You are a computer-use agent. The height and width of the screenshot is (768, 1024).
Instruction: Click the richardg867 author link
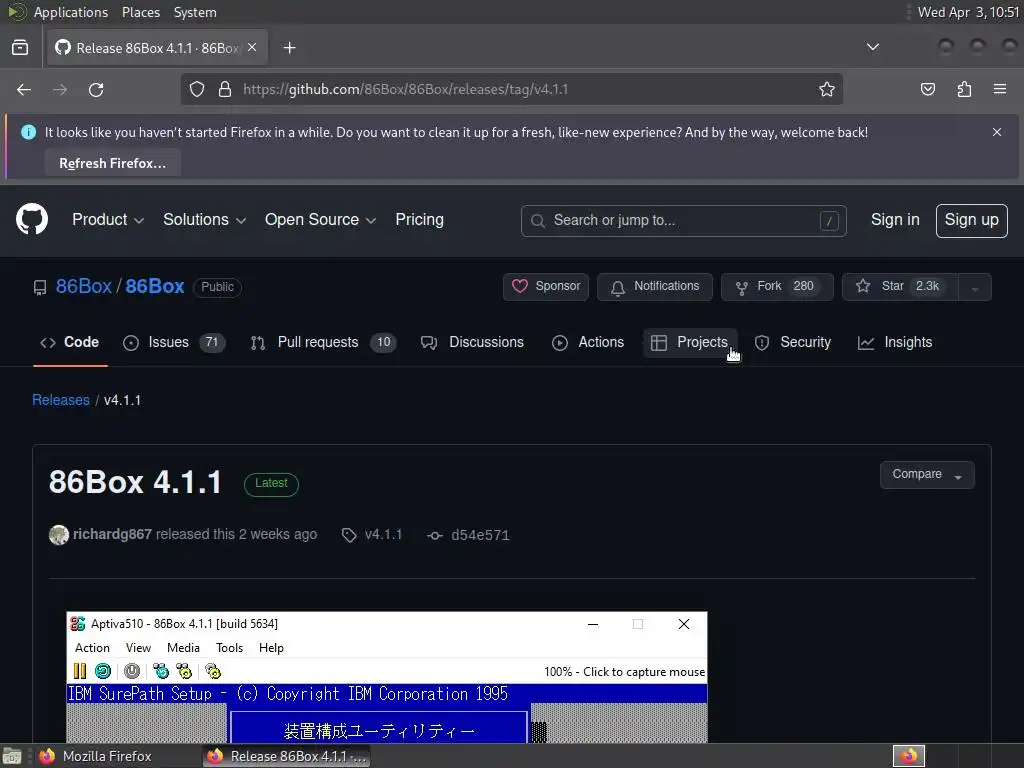(x=112, y=534)
